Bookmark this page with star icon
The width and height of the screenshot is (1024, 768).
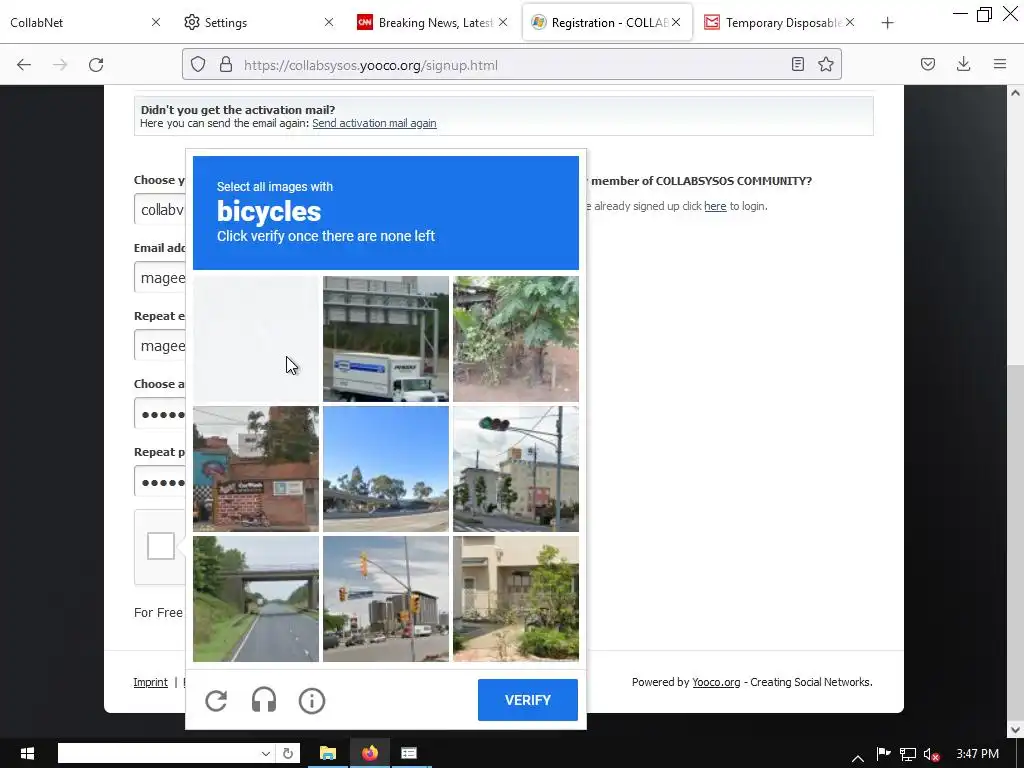click(x=825, y=64)
